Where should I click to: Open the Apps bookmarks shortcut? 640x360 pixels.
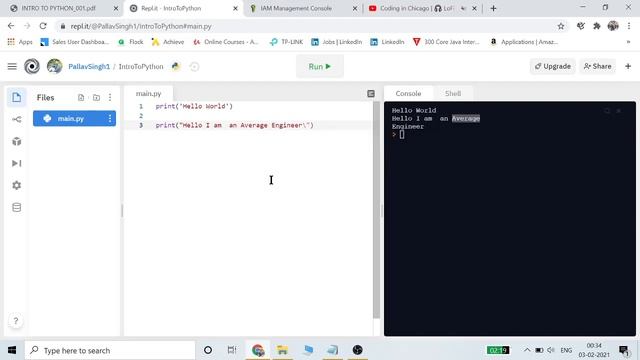pos(20,42)
